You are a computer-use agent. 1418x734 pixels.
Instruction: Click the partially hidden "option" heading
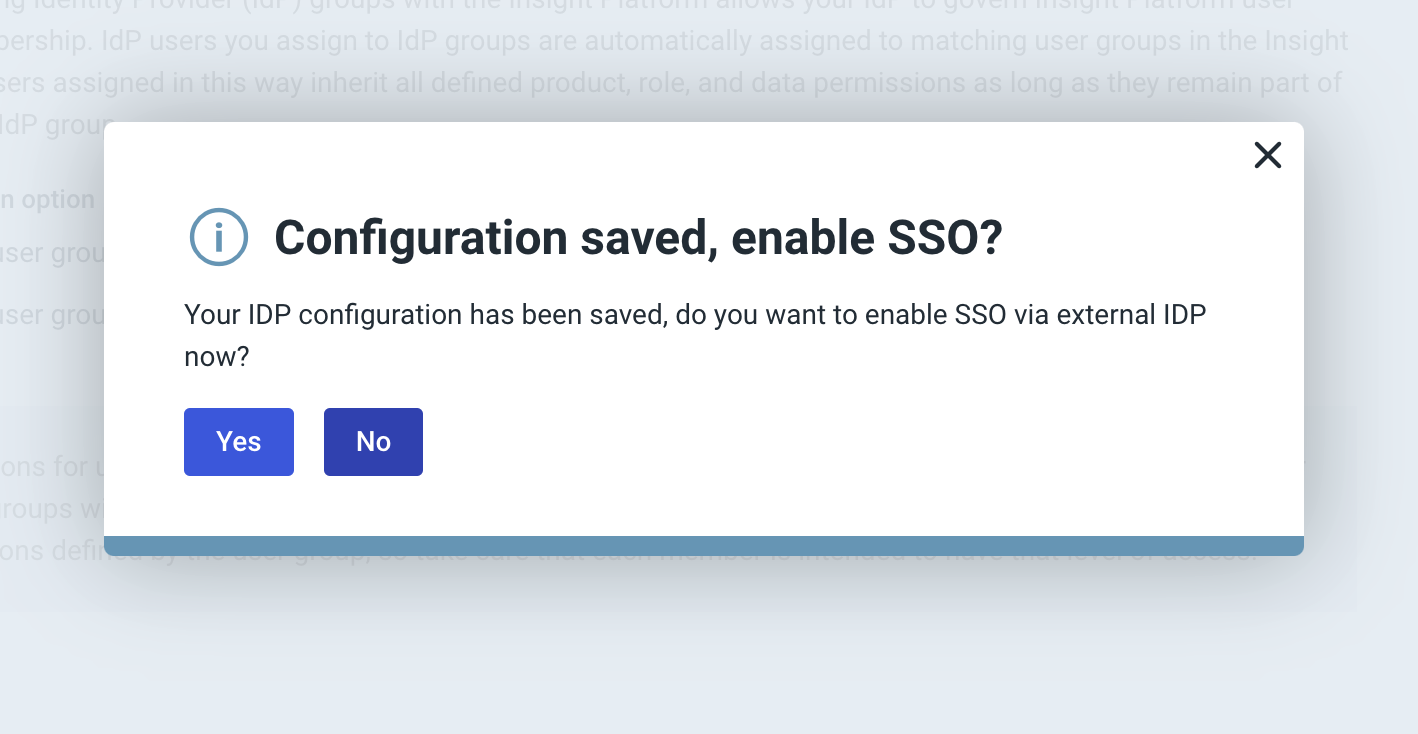coord(58,200)
